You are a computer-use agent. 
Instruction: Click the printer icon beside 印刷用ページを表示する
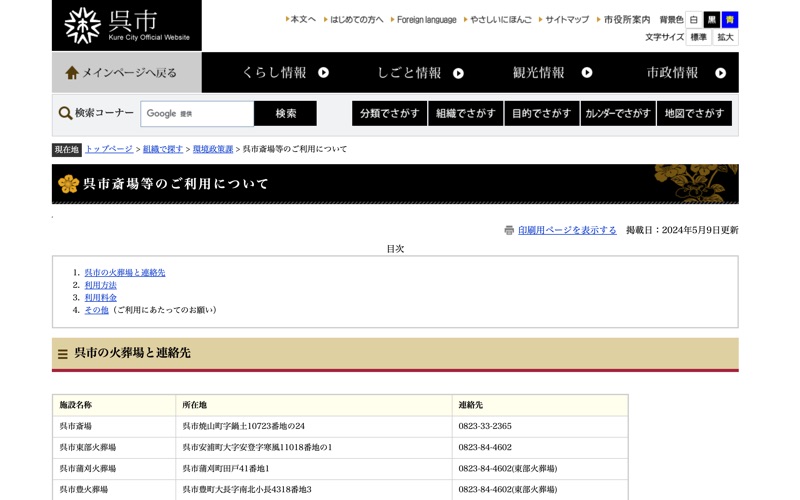point(509,230)
